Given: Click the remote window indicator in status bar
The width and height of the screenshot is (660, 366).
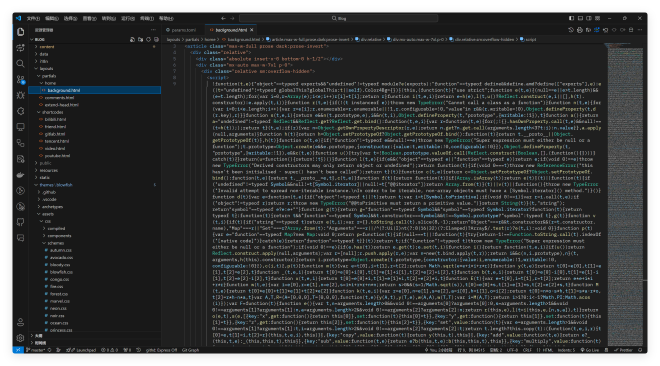Looking at the screenshot, I should pyautogui.click(x=18, y=350).
